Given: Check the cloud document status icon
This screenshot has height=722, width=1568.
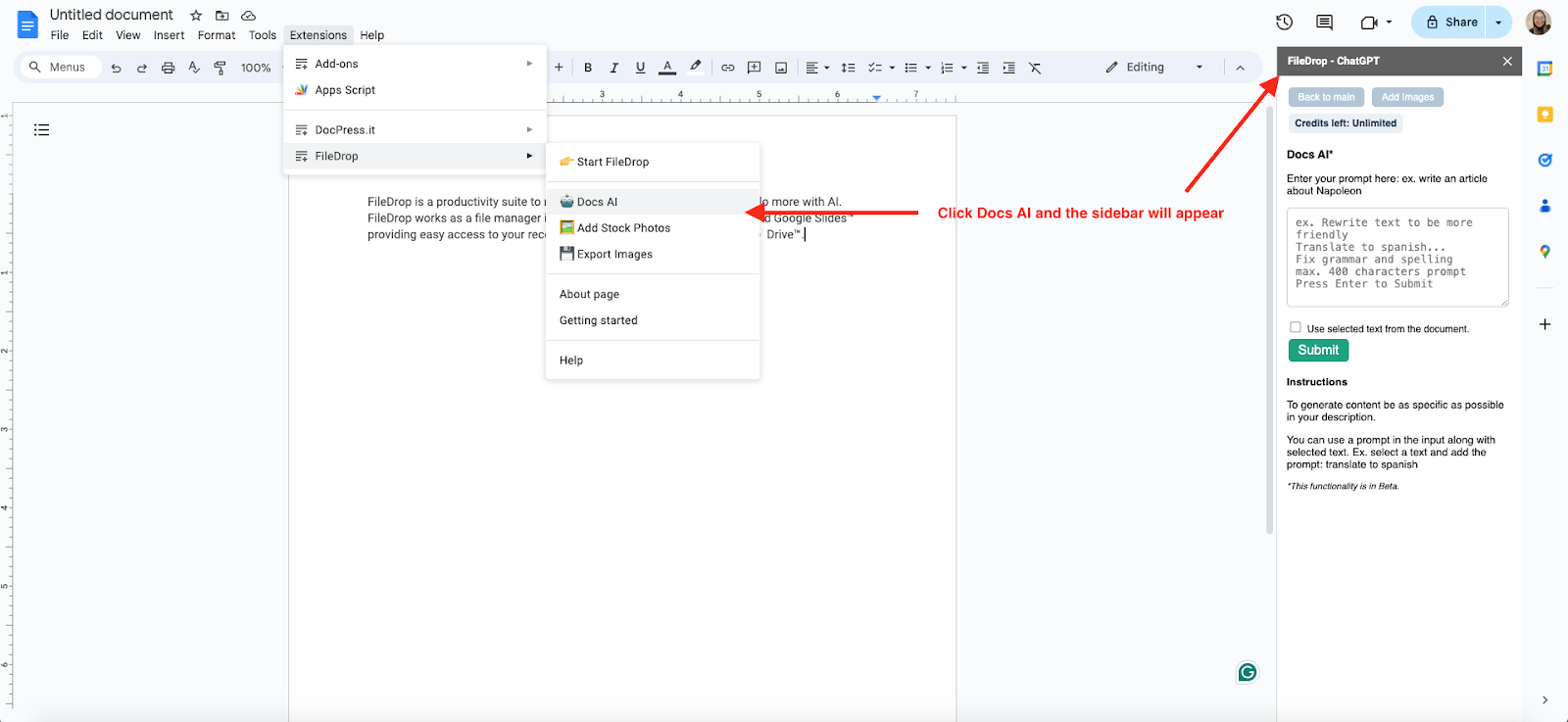Looking at the screenshot, I should [x=249, y=16].
